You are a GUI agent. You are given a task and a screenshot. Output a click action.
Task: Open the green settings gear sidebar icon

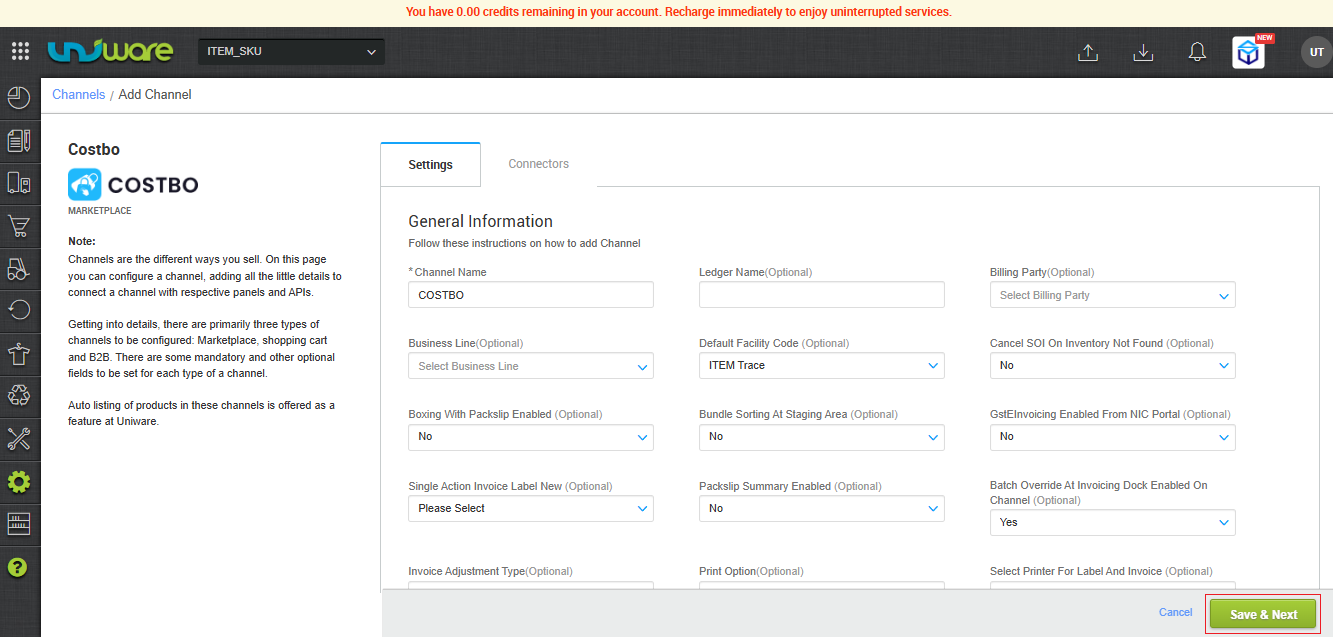click(19, 482)
